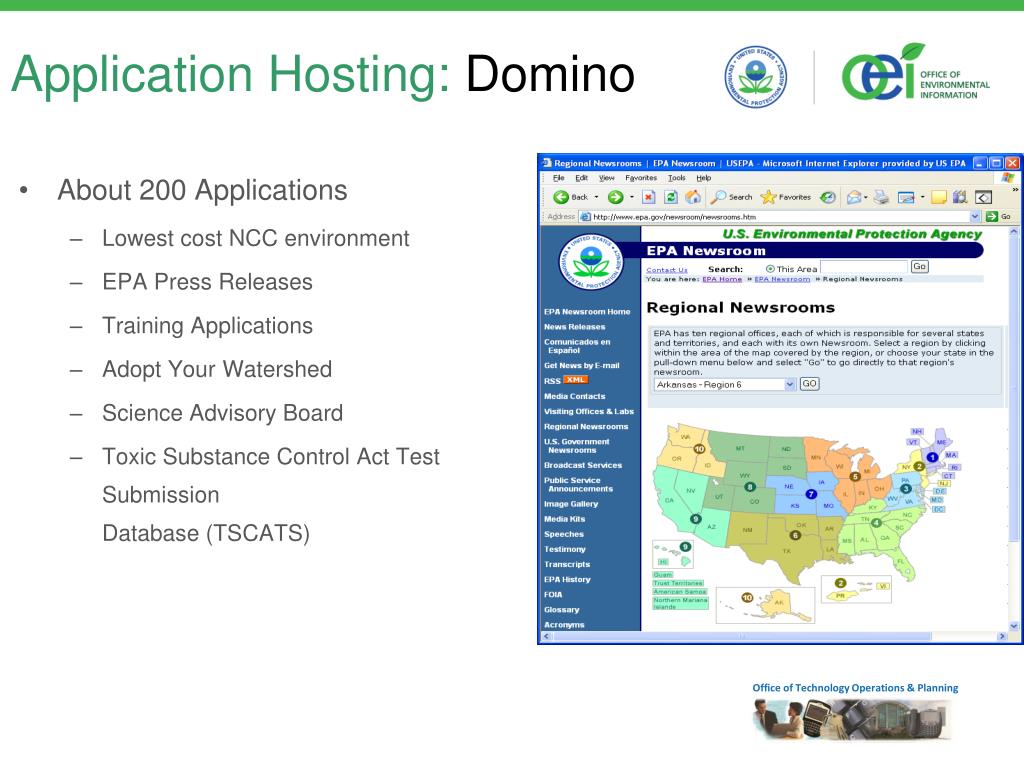Click the green Forward arrow button
This screenshot has height=768, width=1024.
coord(615,197)
